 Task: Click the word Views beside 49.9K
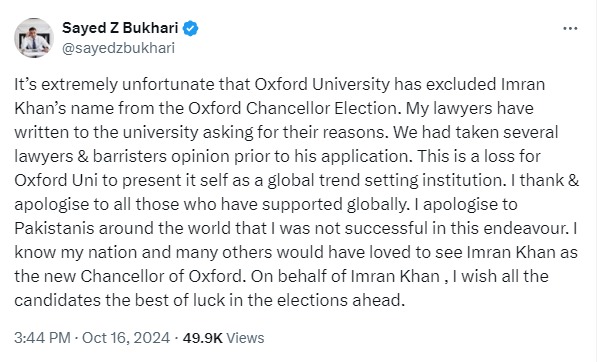pyautogui.click(x=245, y=338)
